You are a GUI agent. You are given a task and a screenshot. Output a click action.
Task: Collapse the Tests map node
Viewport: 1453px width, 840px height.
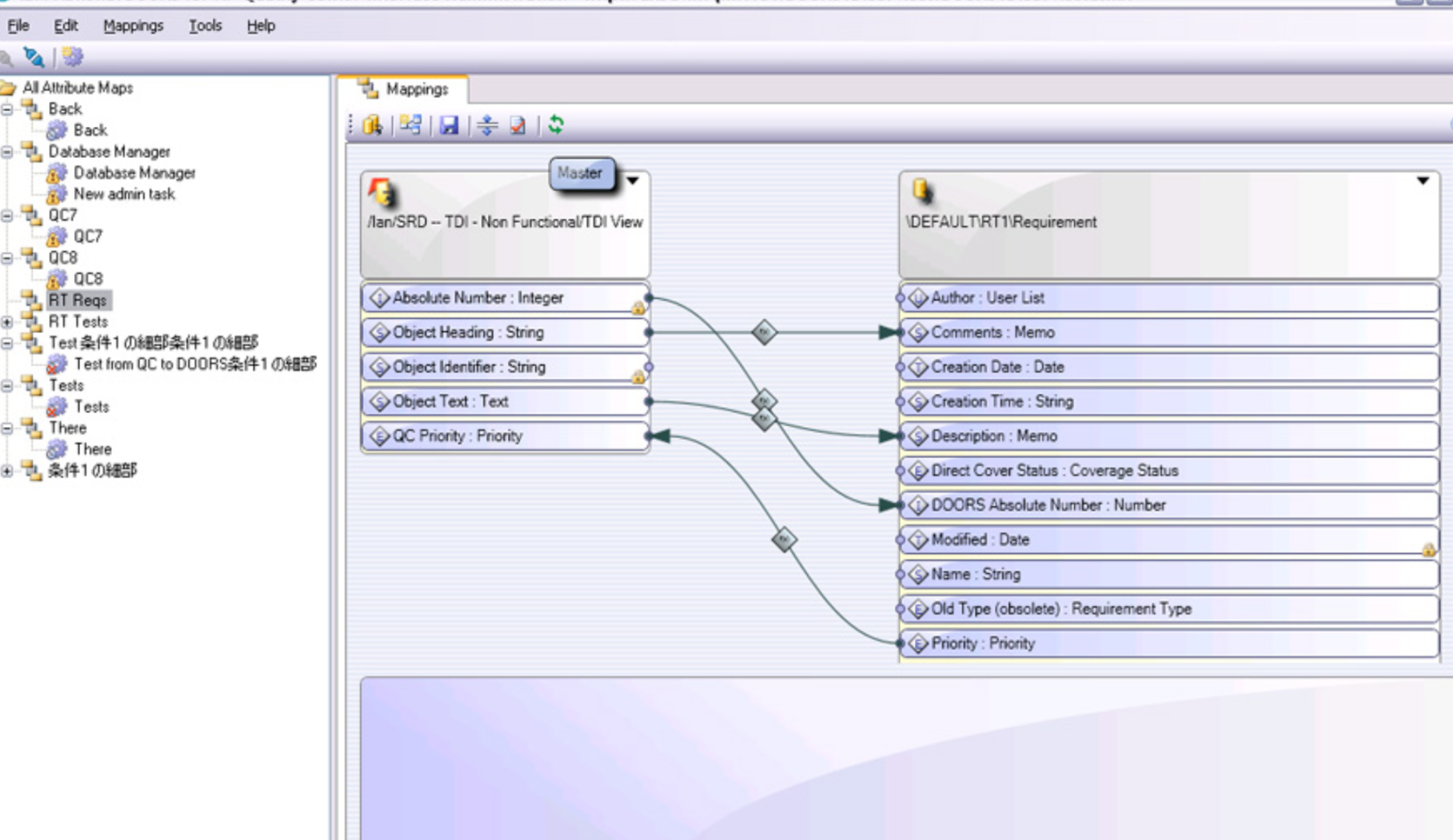7,385
